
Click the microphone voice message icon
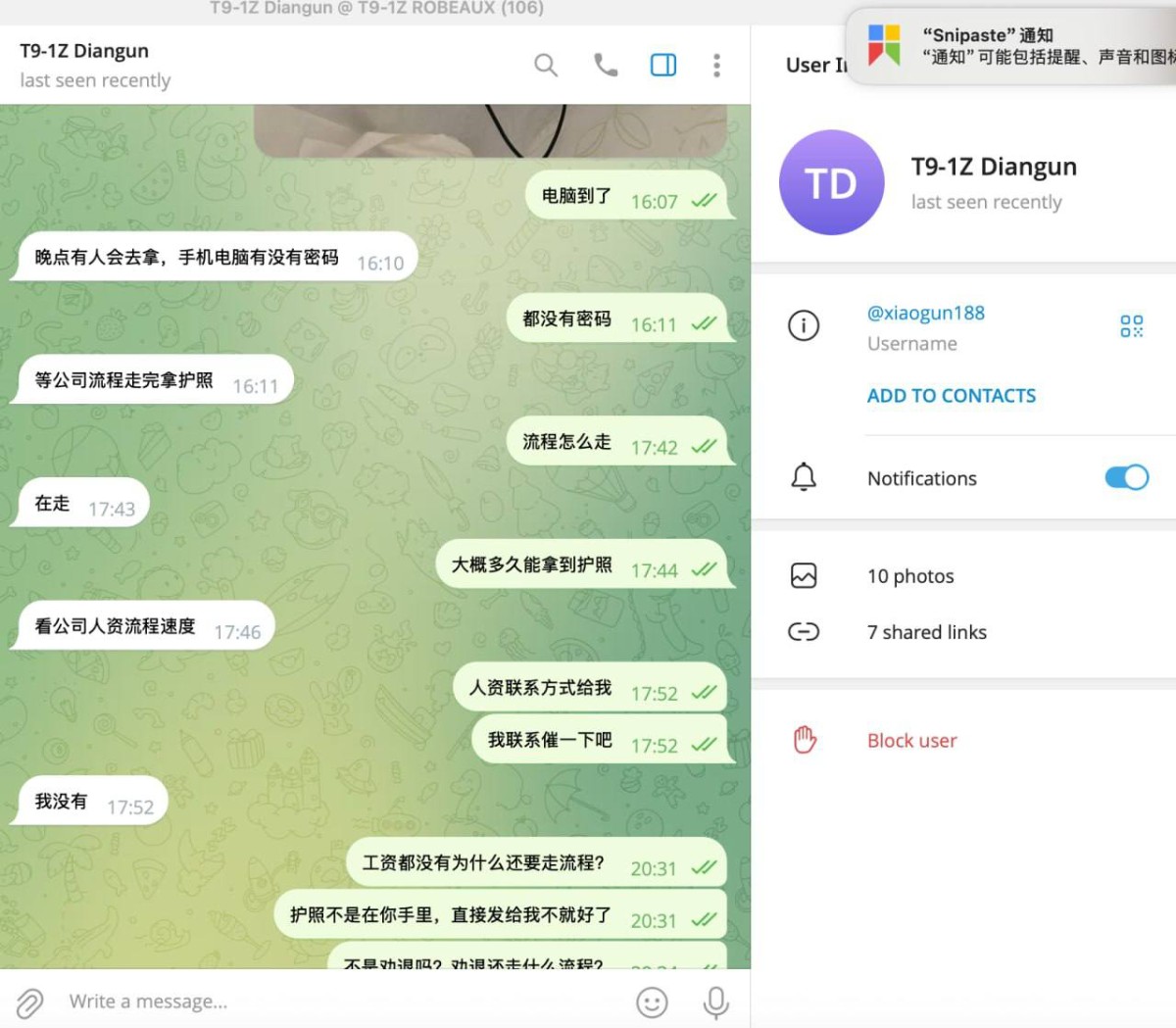[716, 1003]
